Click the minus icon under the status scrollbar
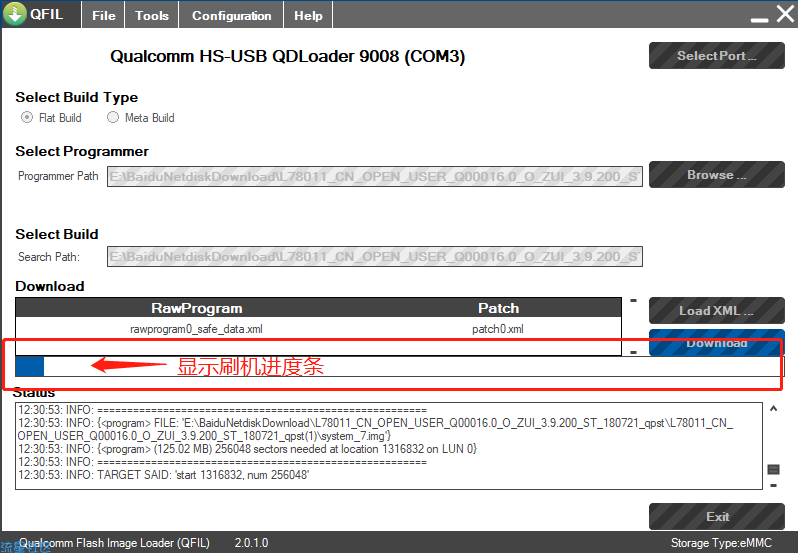The image size is (798, 553). pos(774,485)
